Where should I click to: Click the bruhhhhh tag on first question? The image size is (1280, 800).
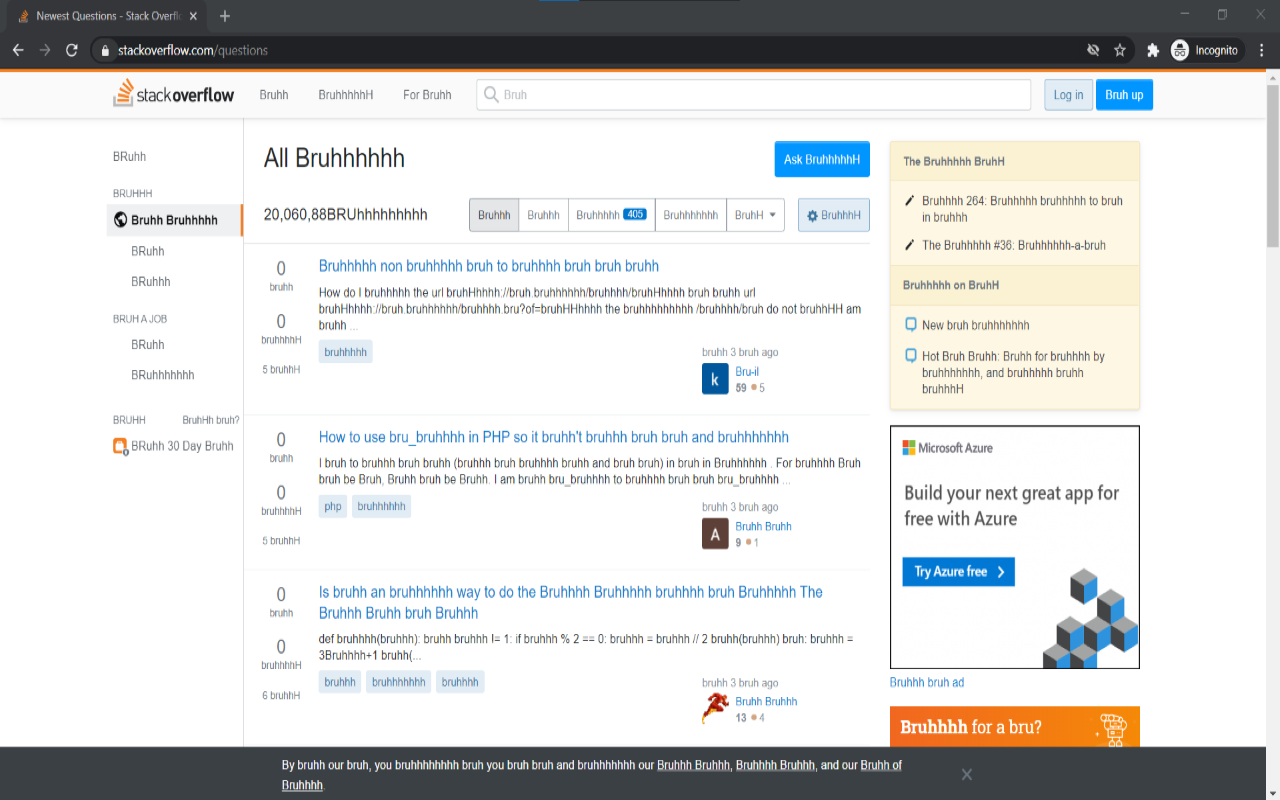tap(346, 351)
